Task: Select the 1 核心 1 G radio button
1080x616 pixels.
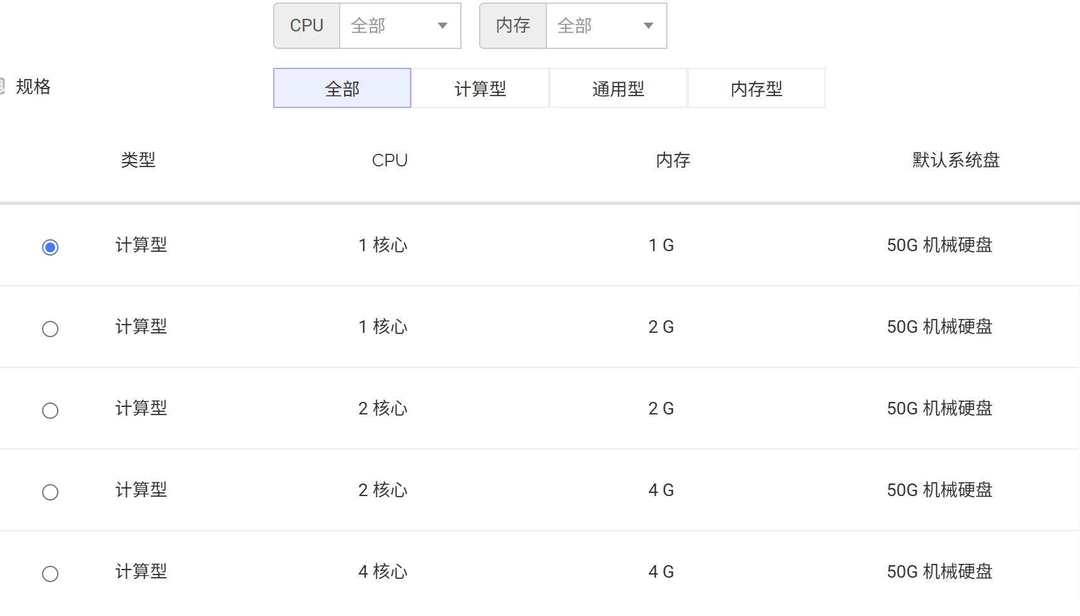Action: (x=50, y=247)
